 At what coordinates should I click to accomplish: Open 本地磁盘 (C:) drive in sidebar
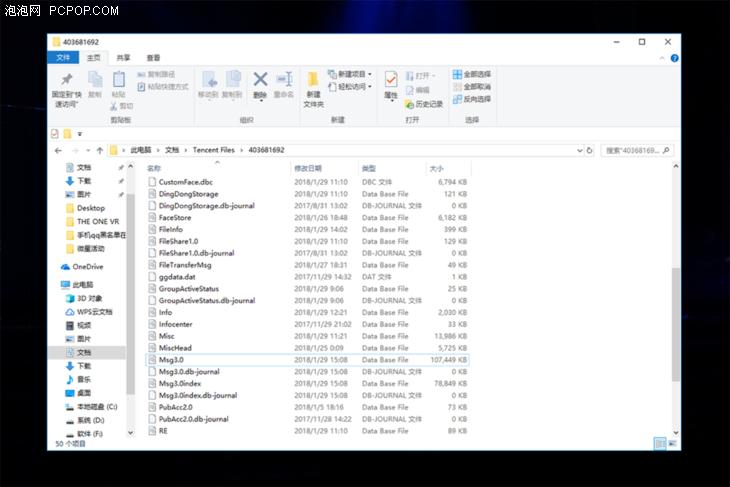click(x=91, y=407)
